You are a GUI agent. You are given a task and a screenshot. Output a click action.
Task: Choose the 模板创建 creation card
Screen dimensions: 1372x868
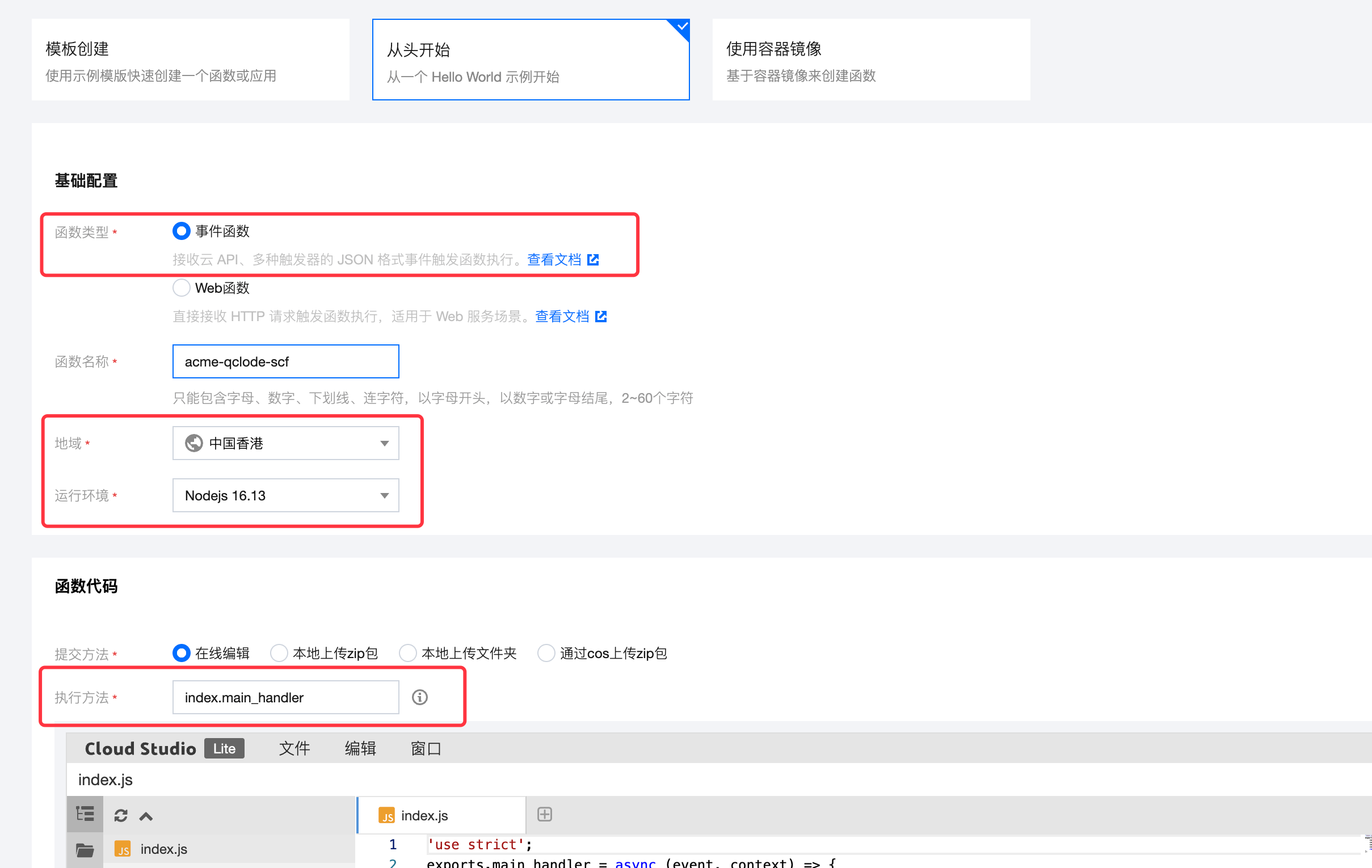[190, 60]
